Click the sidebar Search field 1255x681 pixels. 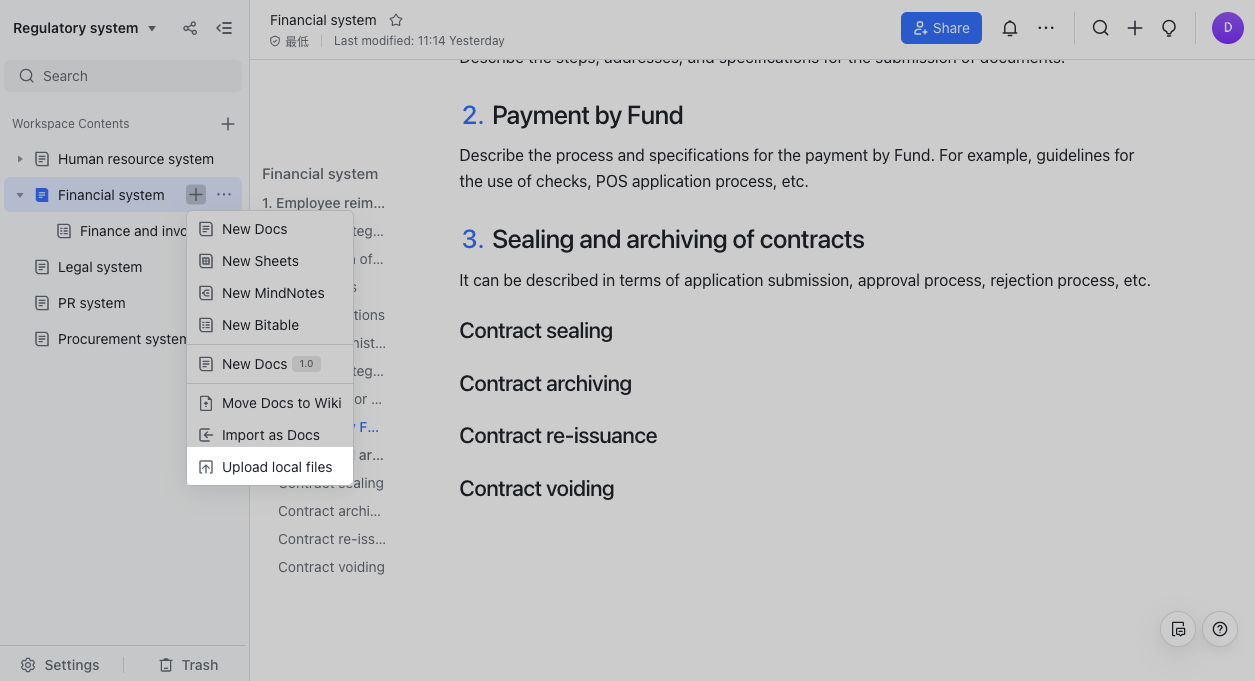[x=123, y=76]
